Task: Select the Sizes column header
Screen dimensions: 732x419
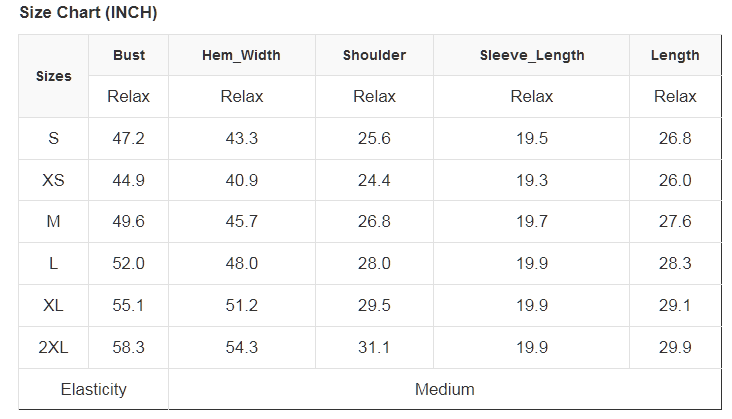Action: point(53,76)
